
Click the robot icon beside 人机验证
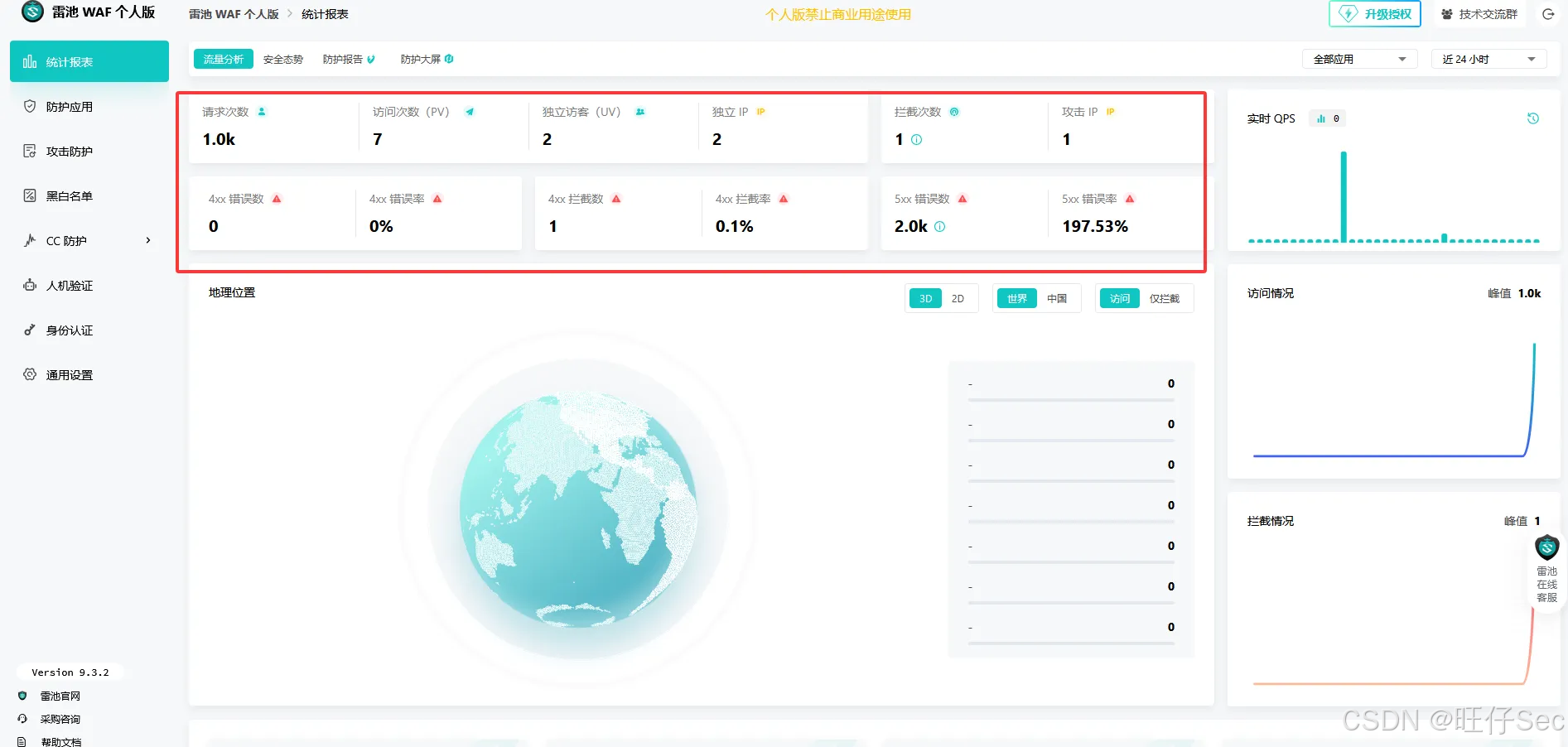30,285
